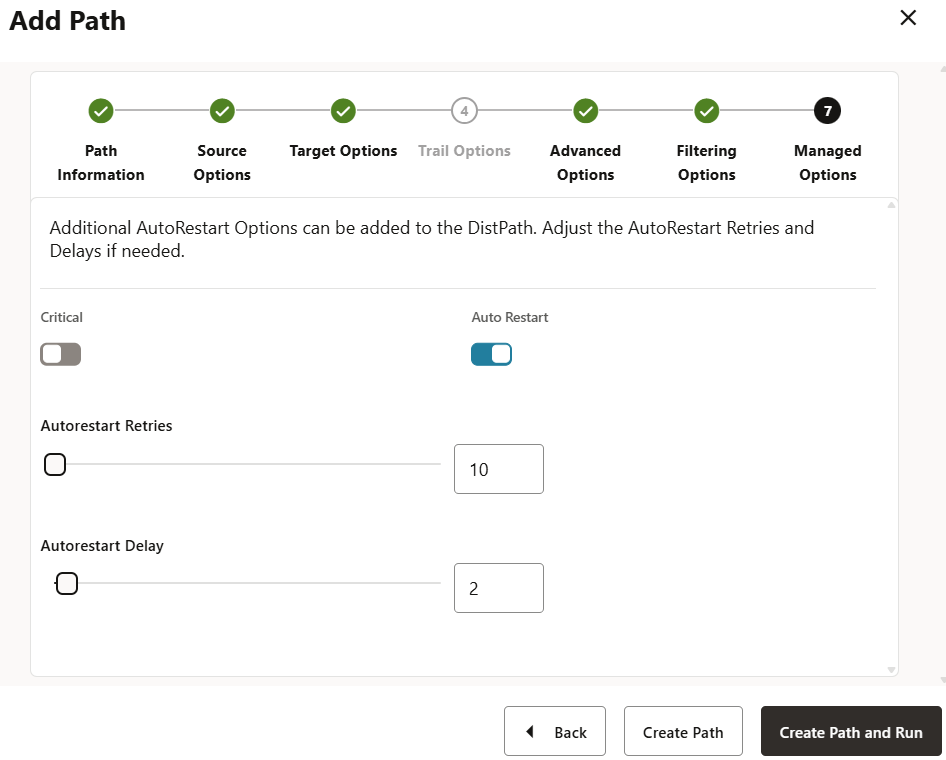Click the Autorestart Retries value field

(x=498, y=469)
